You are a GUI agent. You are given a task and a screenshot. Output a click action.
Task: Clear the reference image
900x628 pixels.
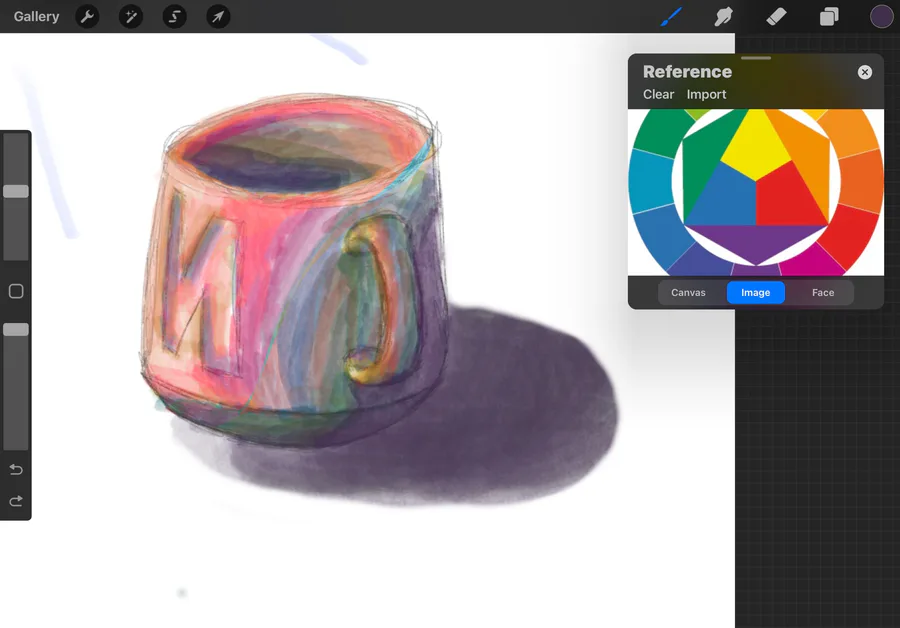pos(658,94)
